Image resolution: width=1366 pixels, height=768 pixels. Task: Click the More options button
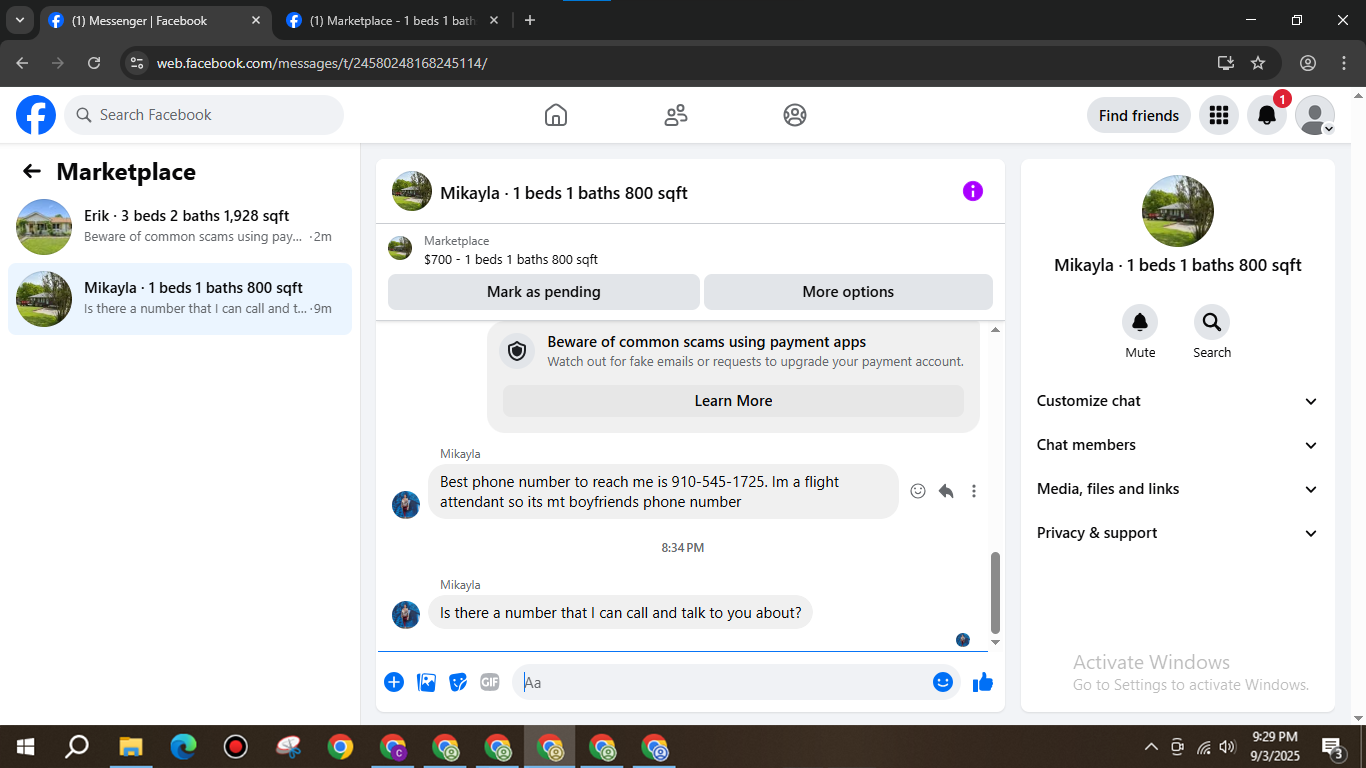[848, 292]
